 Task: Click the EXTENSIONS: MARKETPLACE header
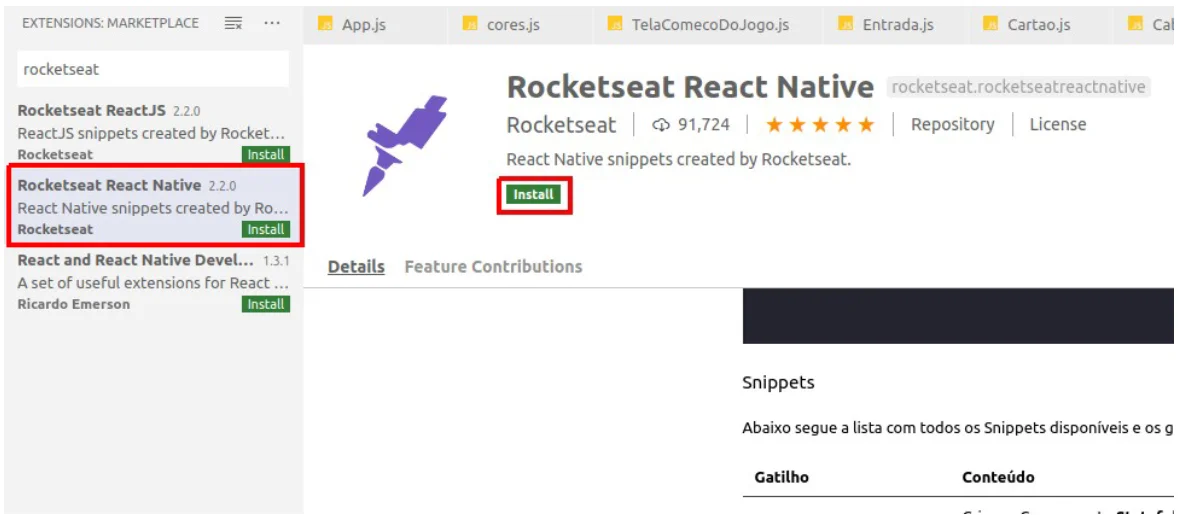(x=110, y=23)
